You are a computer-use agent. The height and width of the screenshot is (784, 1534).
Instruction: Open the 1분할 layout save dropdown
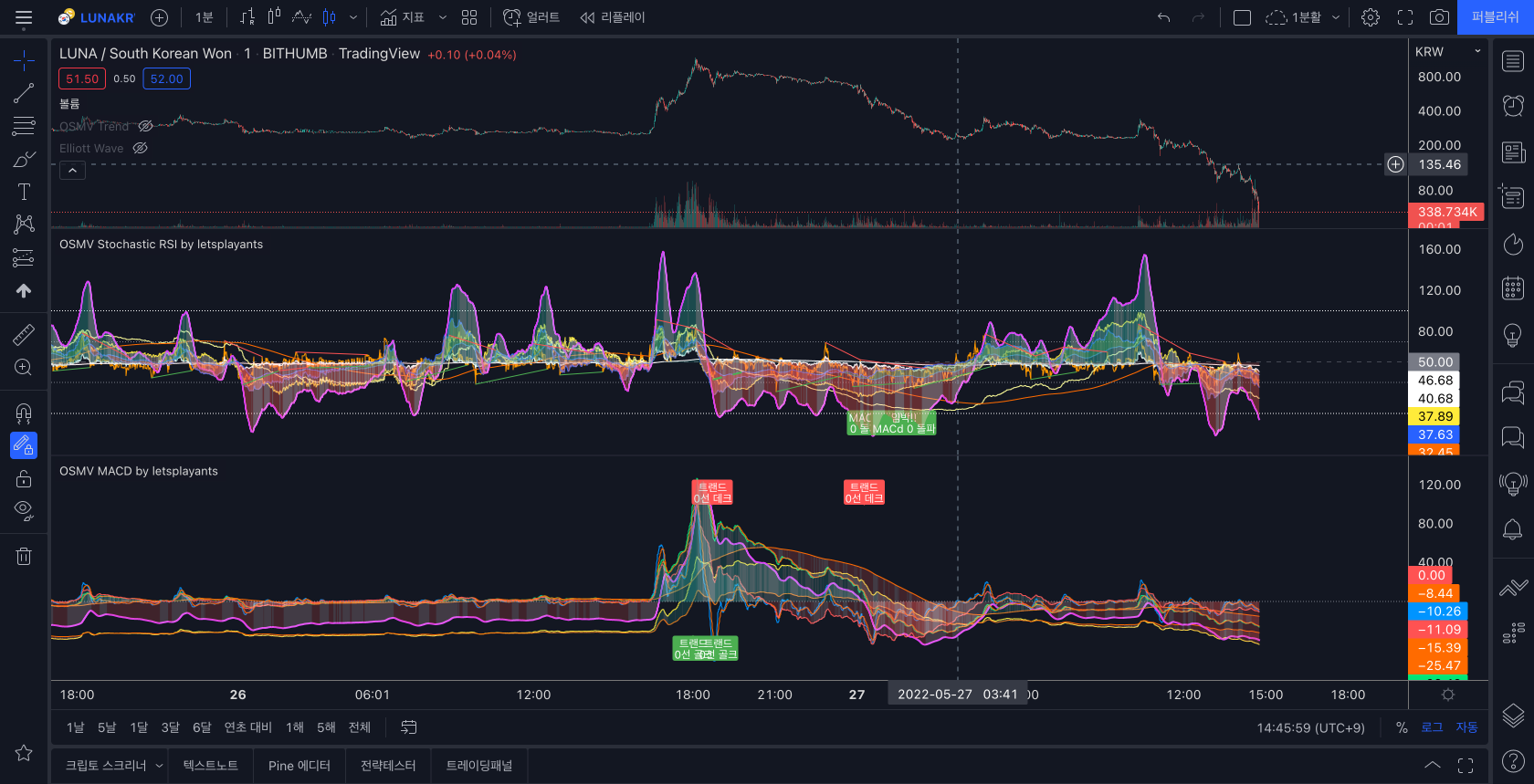click(1336, 17)
